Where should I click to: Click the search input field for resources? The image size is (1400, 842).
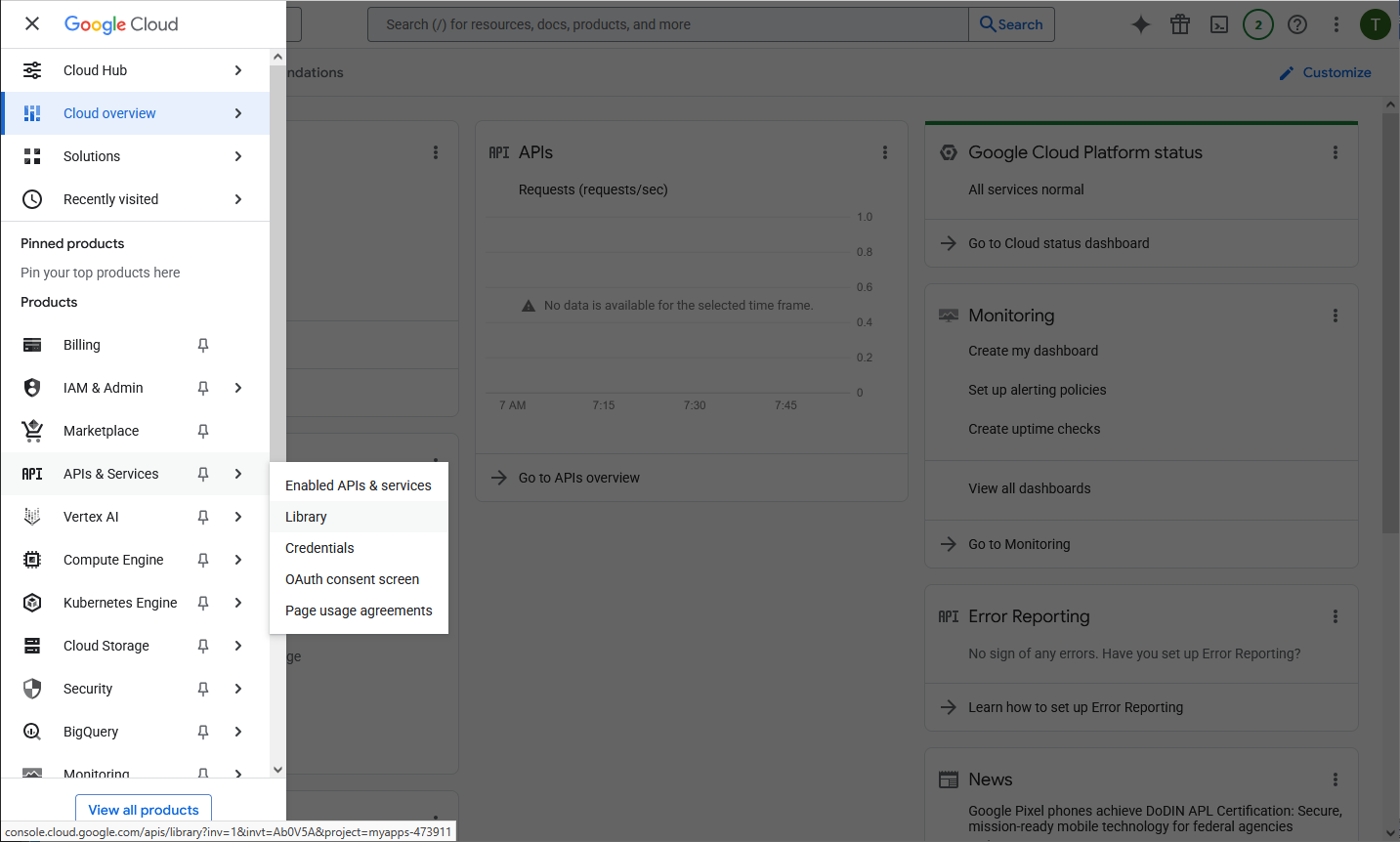click(x=667, y=24)
